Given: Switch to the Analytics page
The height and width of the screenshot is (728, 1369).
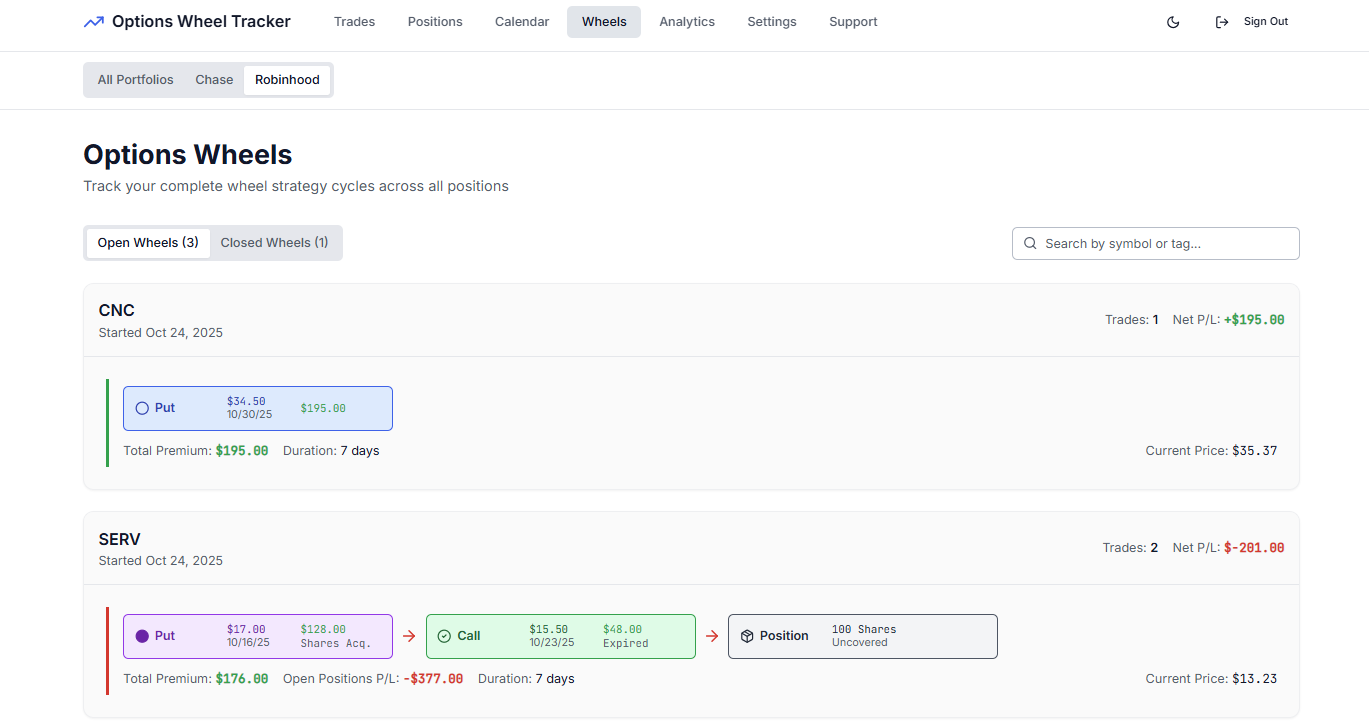Looking at the screenshot, I should (x=687, y=21).
